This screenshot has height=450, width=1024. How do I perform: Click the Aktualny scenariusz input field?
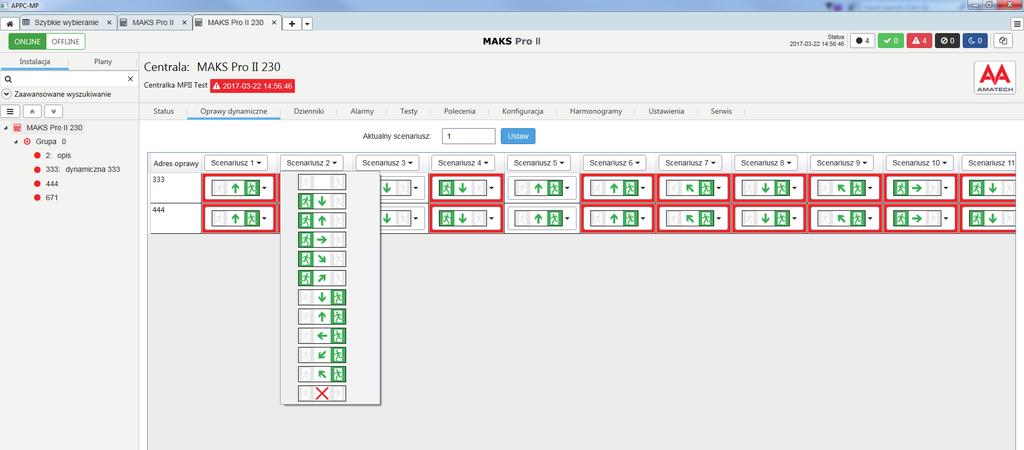[x=468, y=136]
